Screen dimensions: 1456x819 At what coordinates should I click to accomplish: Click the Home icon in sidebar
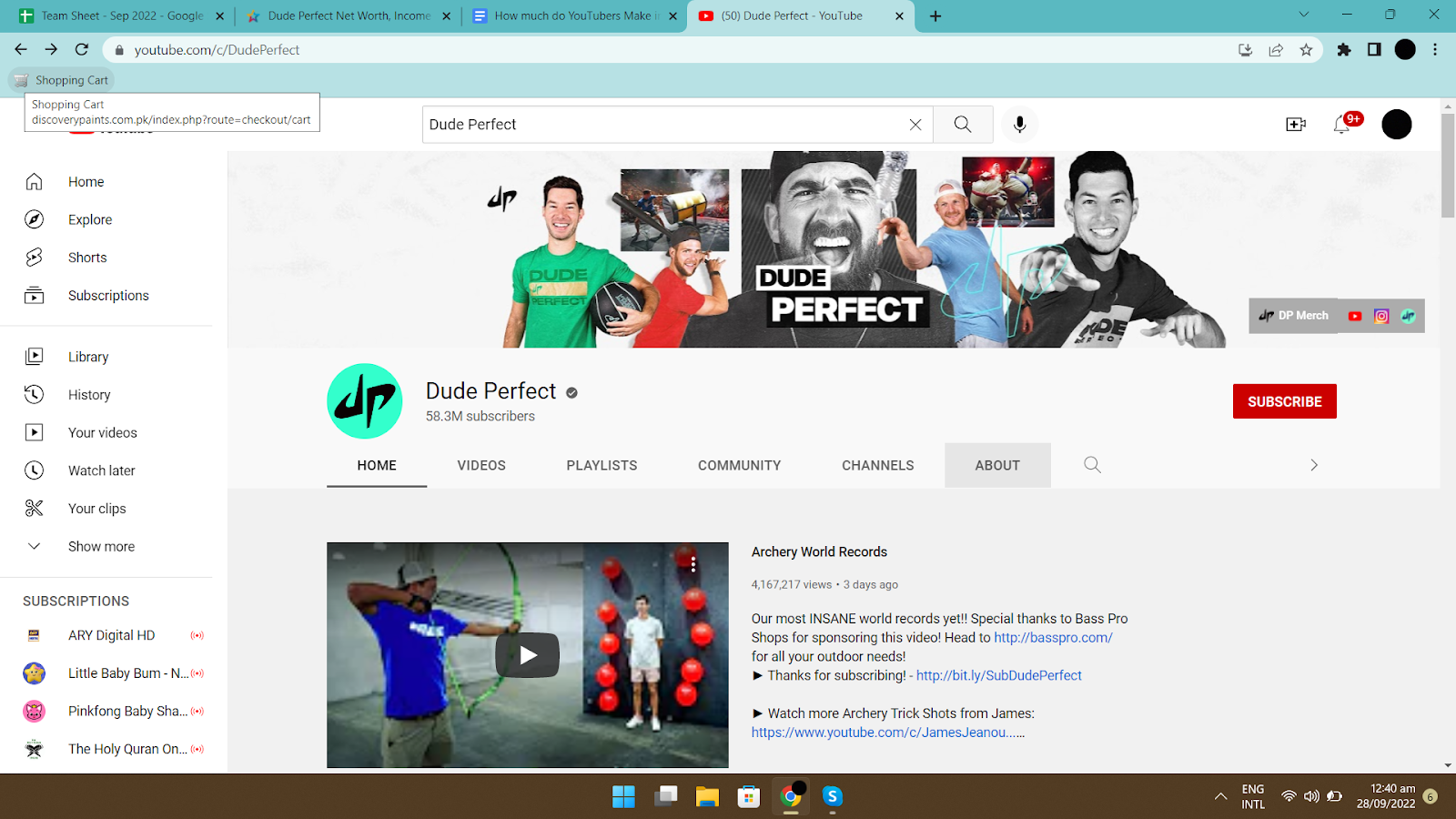pyautogui.click(x=34, y=182)
